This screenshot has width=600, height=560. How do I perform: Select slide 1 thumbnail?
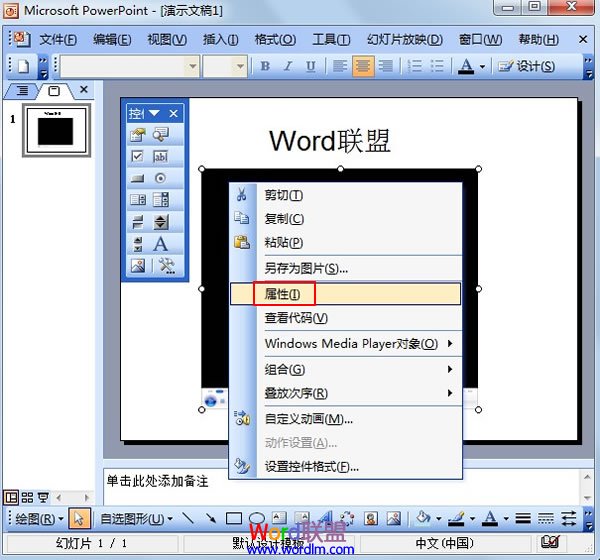[57, 130]
